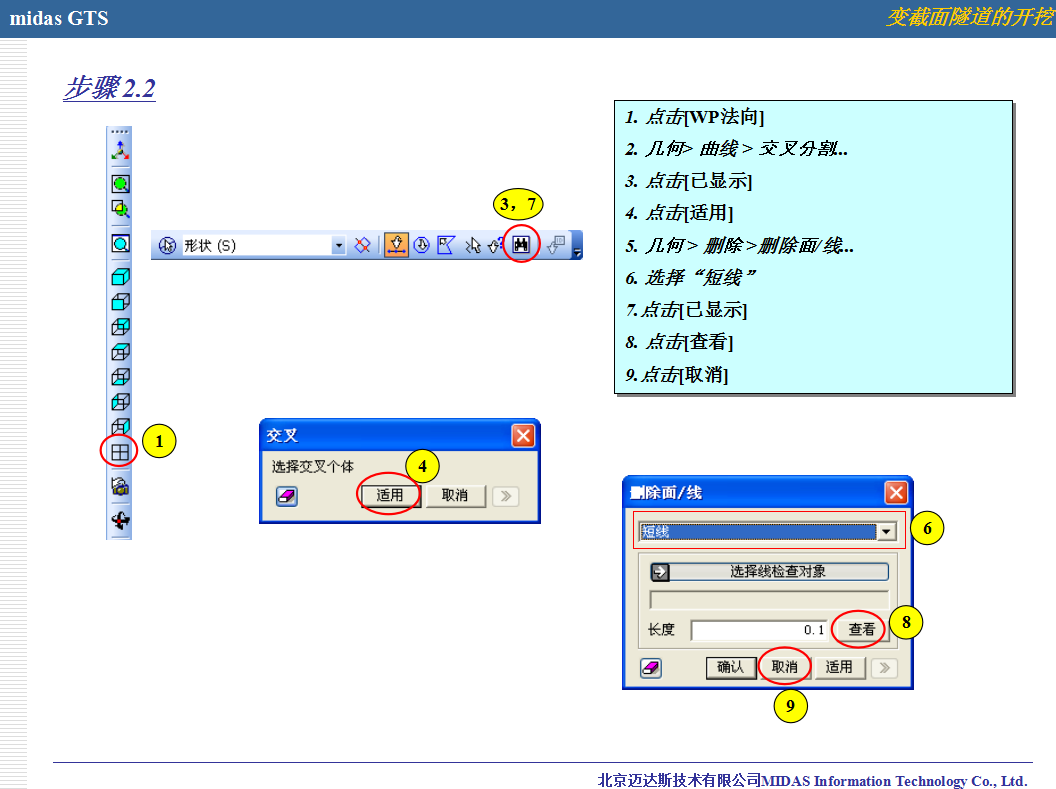The width and height of the screenshot is (1056, 789).
Task: Expand the >> button in 交叉 dialog
Action: (506, 497)
